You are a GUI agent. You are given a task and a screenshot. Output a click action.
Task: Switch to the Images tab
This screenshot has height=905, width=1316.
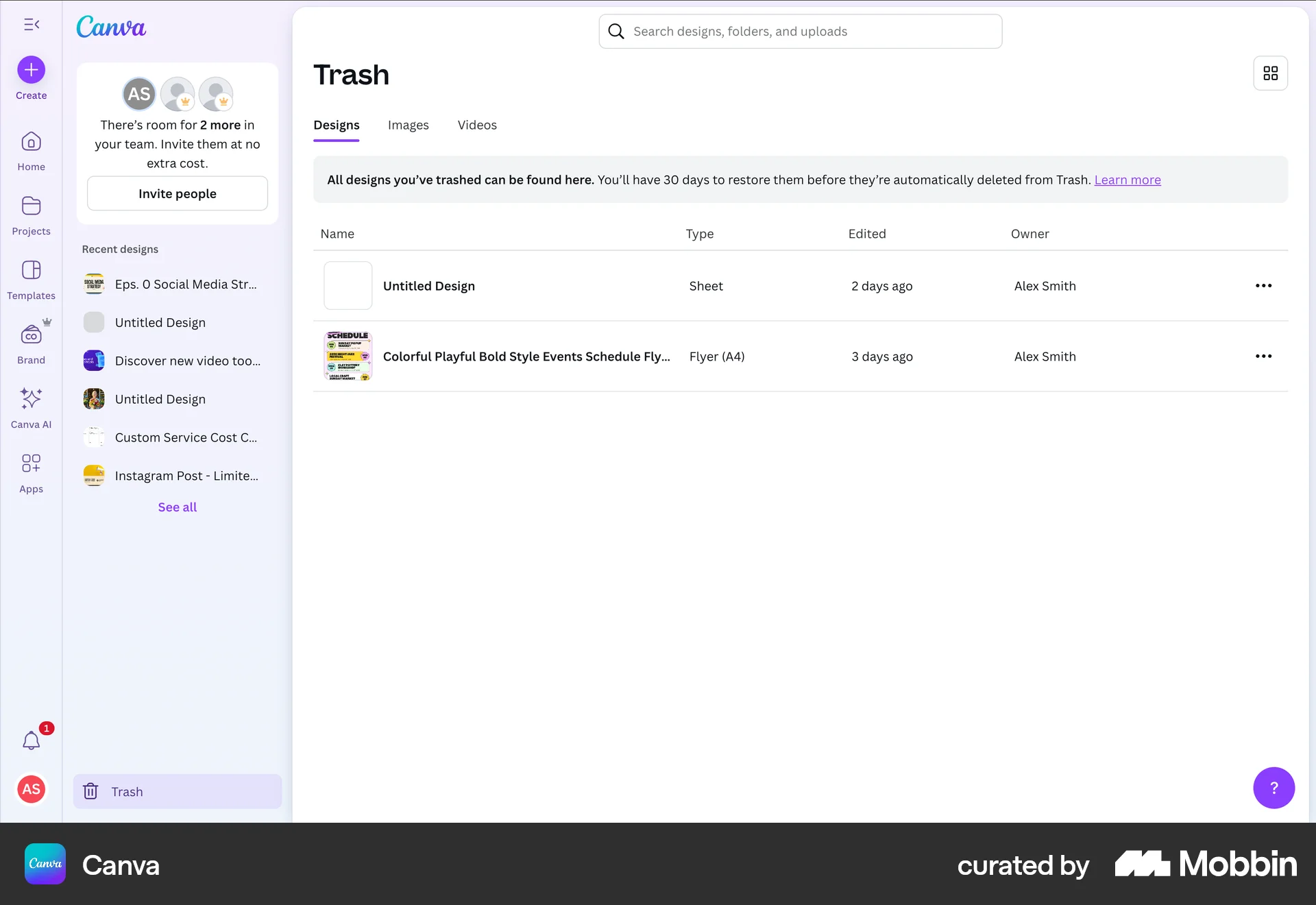408,125
